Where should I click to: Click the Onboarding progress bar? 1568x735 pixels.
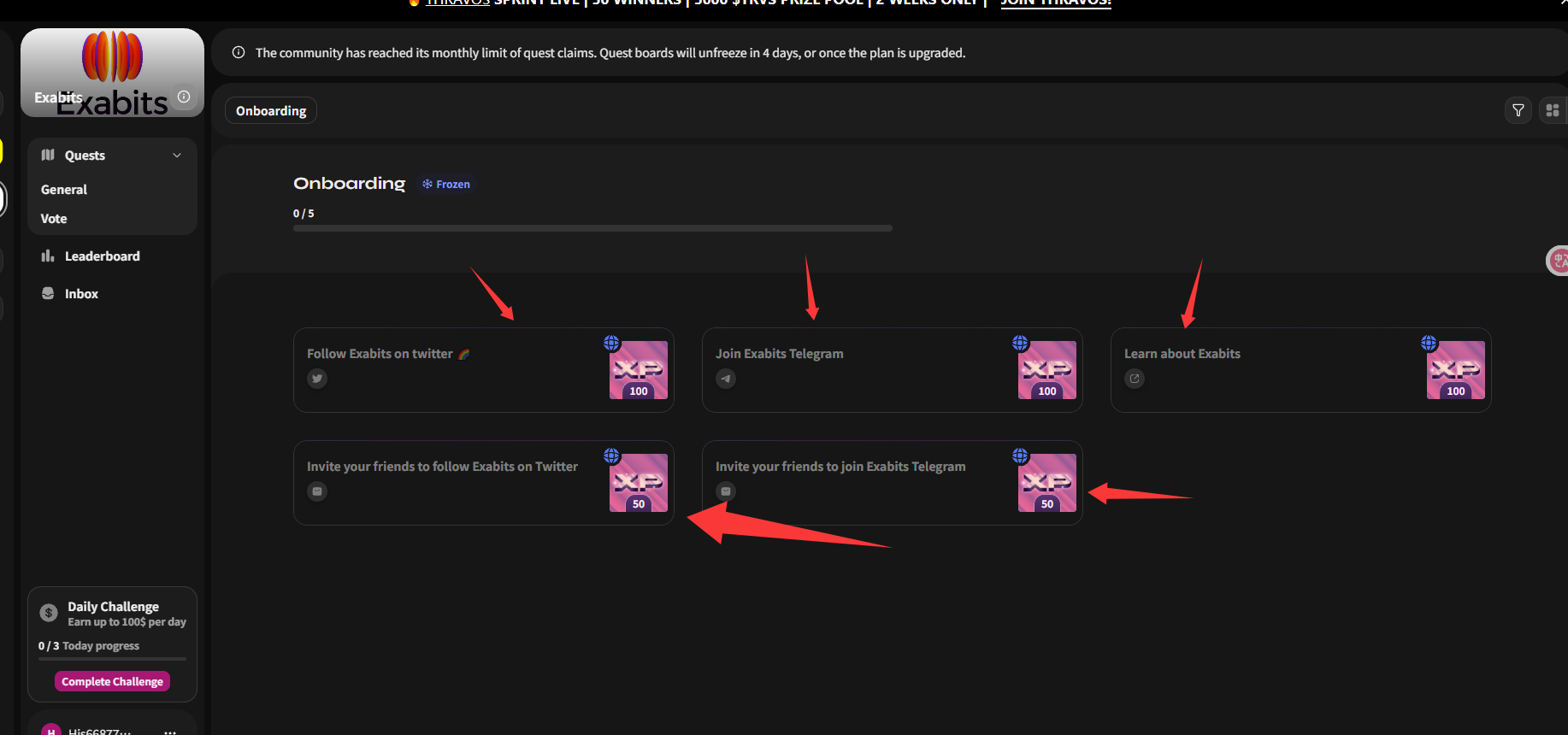pos(592,228)
